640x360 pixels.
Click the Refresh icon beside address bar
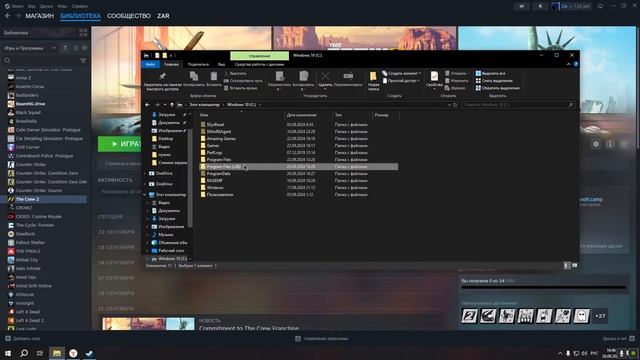pos(455,105)
